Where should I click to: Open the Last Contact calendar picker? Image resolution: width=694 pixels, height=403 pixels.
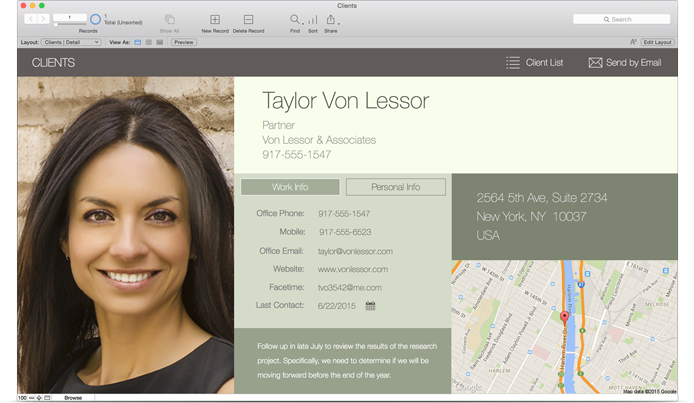click(x=370, y=306)
